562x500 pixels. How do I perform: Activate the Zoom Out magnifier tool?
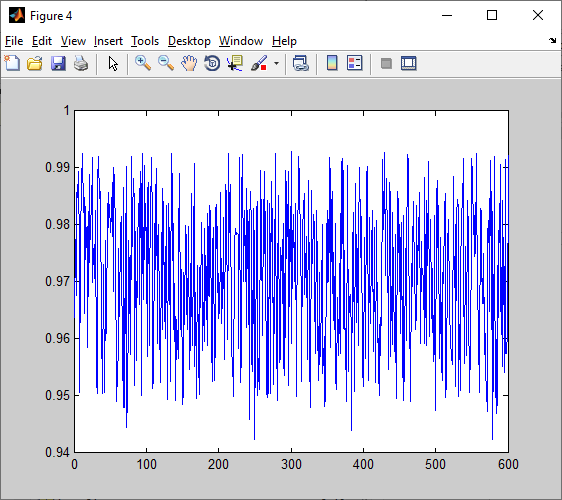166,63
